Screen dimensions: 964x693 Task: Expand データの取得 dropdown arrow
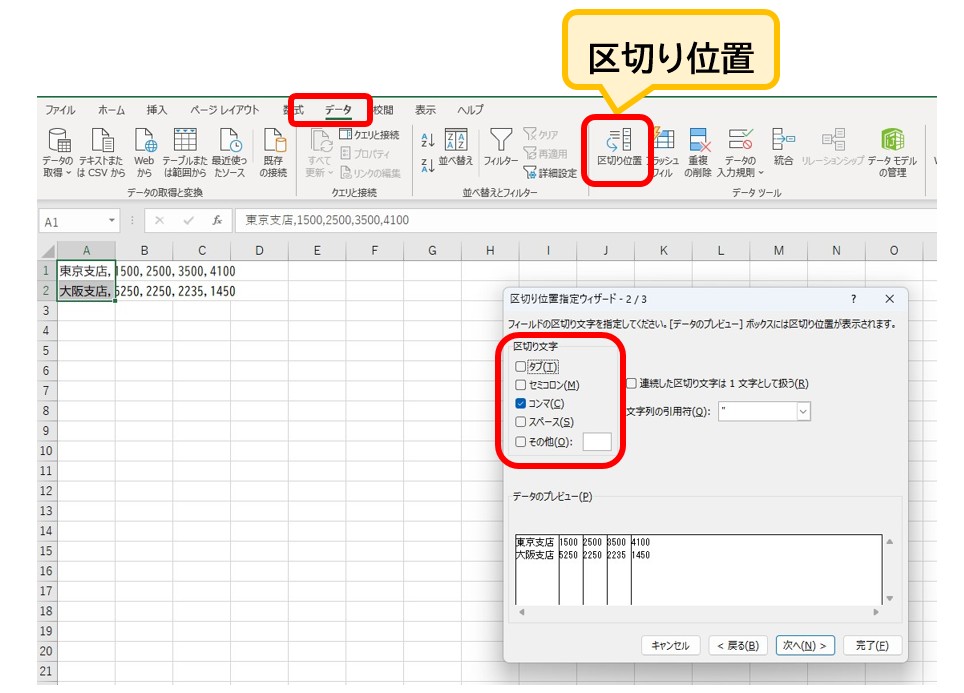[68, 173]
